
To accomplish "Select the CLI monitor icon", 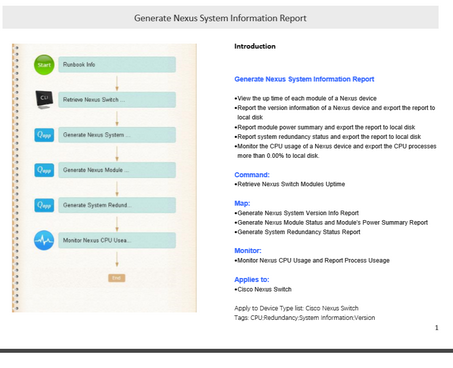I will point(44,99).
